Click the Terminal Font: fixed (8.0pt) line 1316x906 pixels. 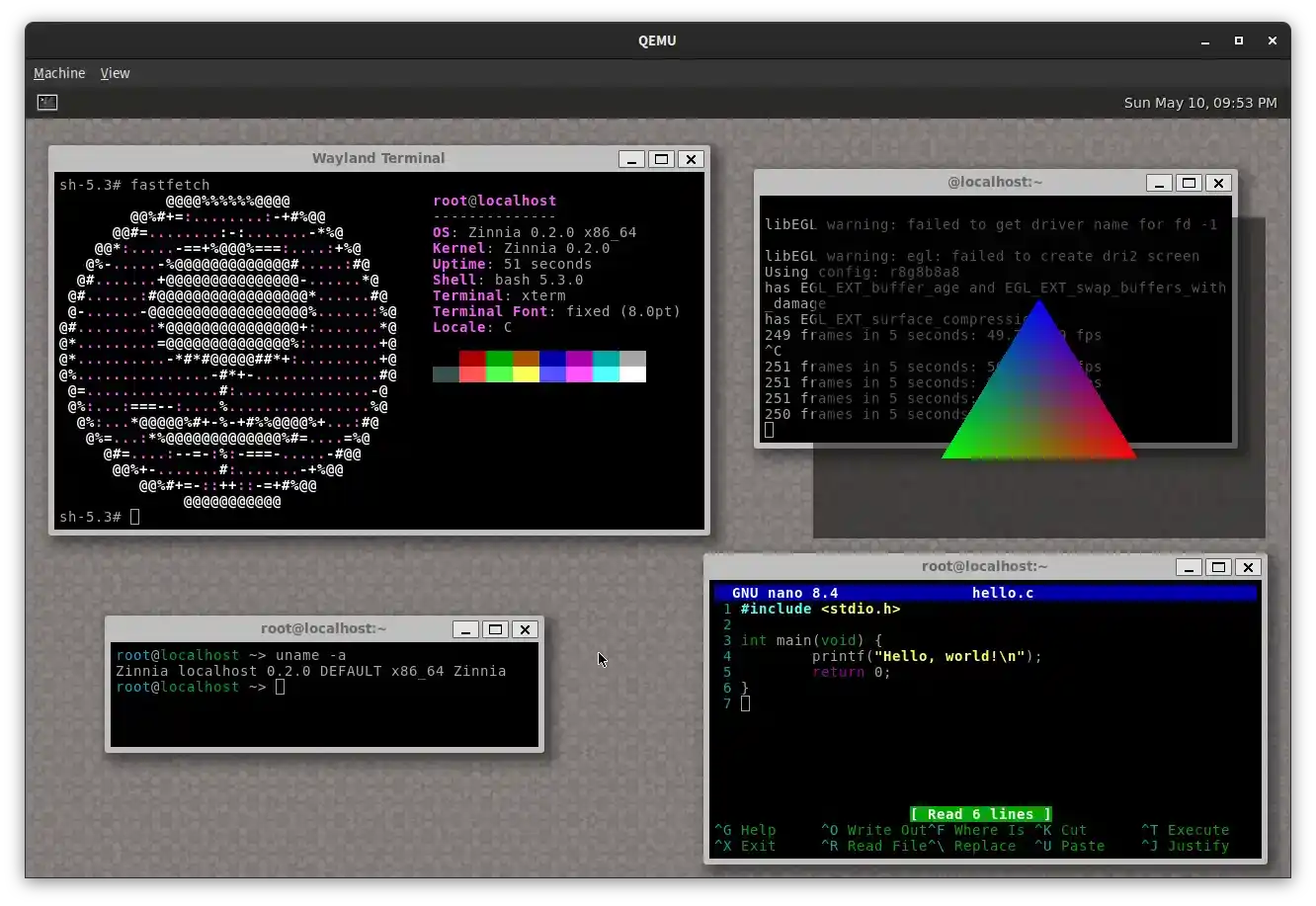pos(556,311)
